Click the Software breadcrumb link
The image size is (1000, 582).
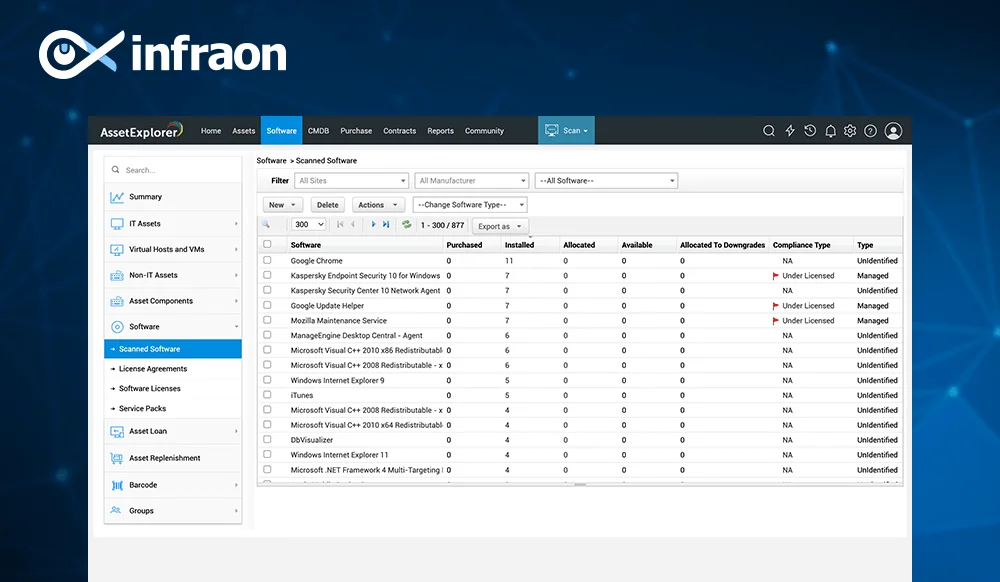271,161
